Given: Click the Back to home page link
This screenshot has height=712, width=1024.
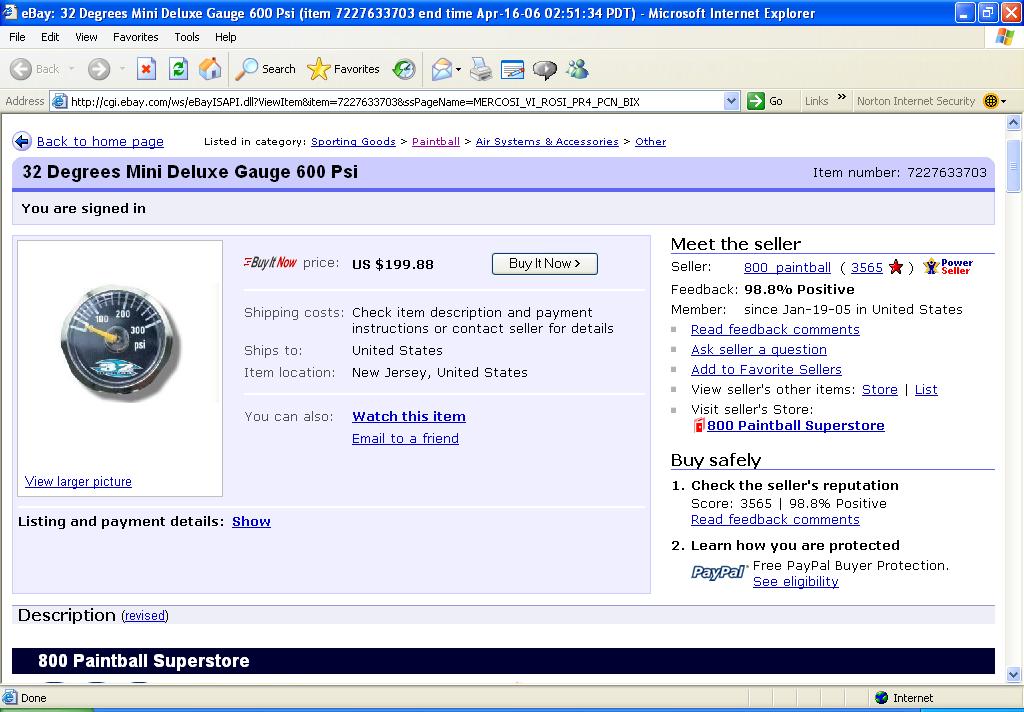Looking at the screenshot, I should coord(101,142).
